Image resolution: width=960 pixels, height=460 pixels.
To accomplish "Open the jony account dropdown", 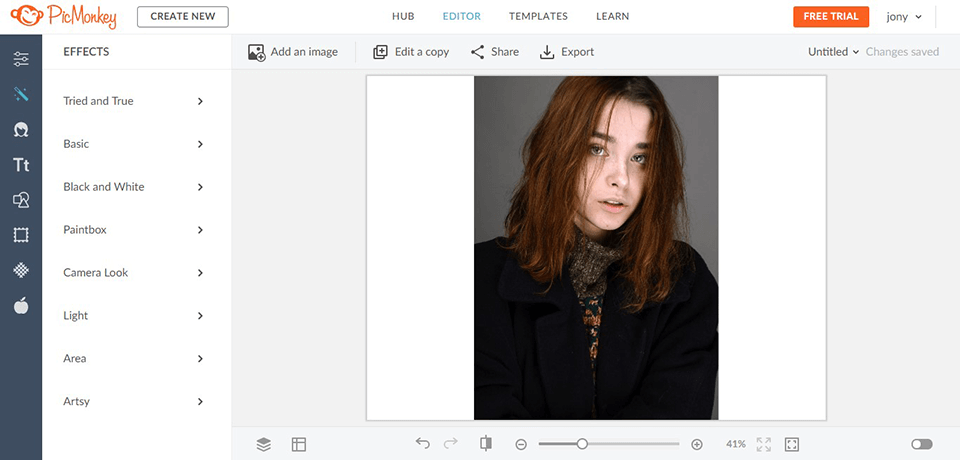I will coord(904,17).
